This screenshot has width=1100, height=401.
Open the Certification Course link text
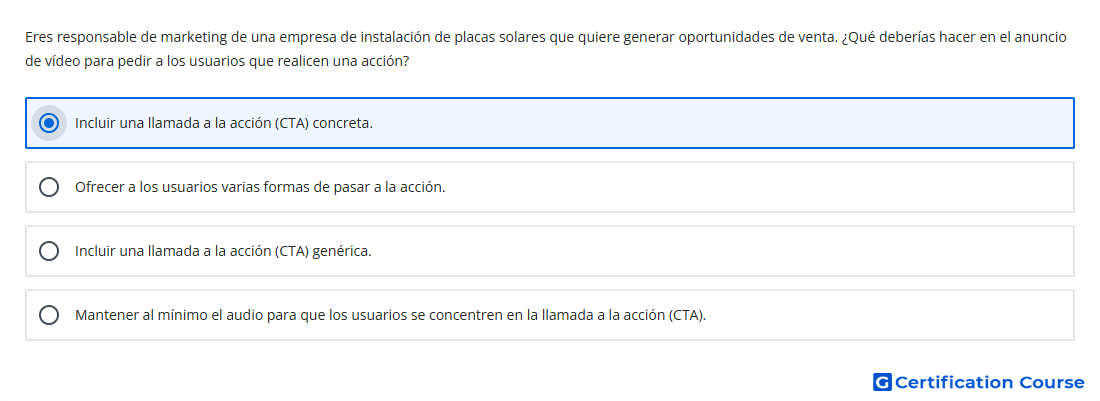(989, 382)
